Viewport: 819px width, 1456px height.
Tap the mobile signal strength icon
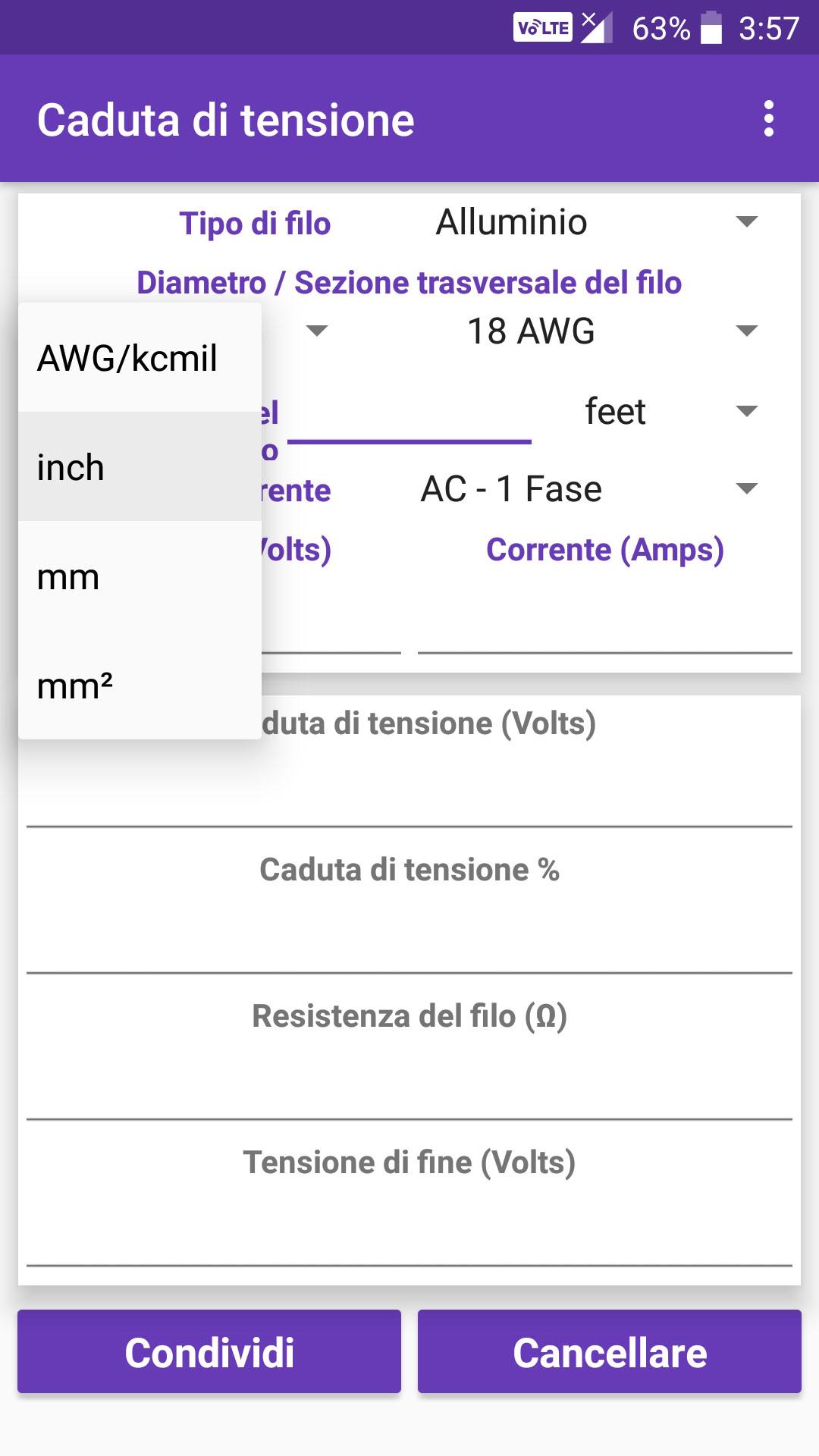coord(597,28)
